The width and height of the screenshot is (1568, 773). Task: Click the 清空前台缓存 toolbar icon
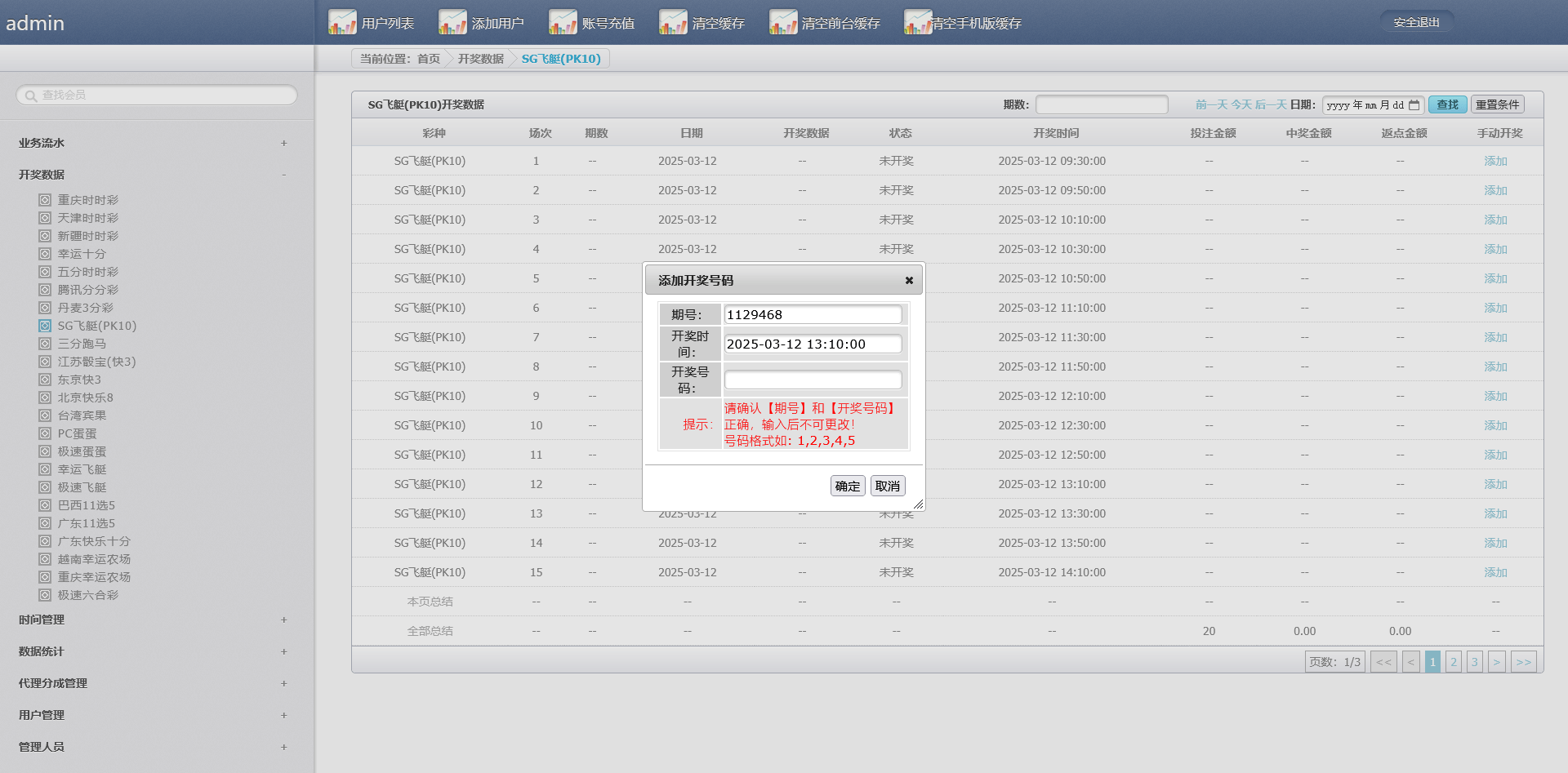point(783,22)
